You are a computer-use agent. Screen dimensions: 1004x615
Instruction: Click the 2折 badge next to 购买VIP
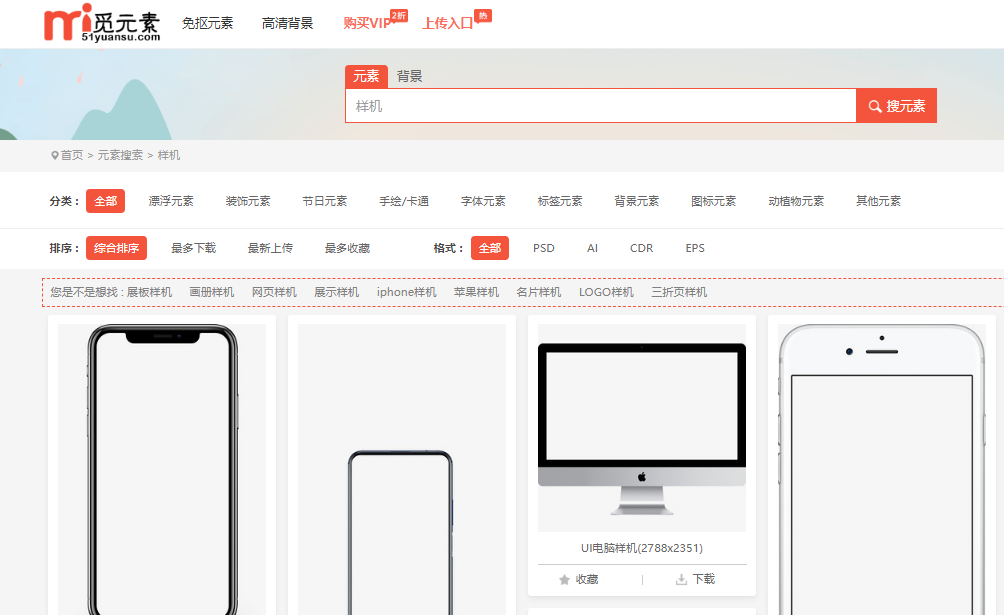point(399,15)
